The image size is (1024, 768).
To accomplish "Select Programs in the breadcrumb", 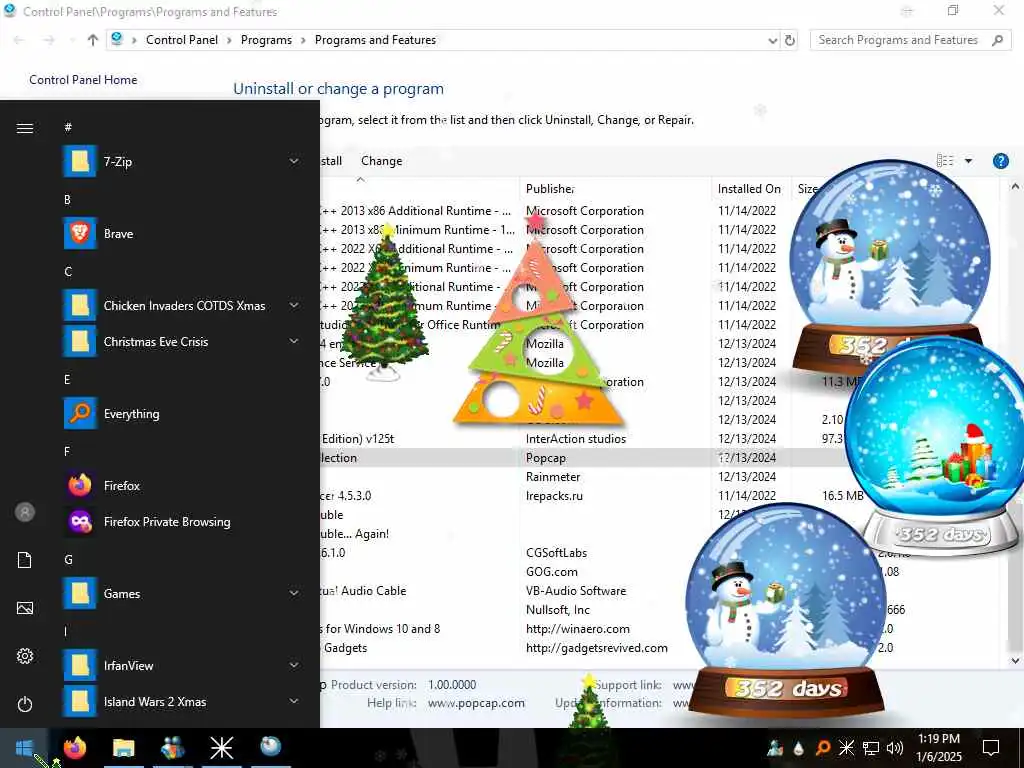I will click(266, 40).
